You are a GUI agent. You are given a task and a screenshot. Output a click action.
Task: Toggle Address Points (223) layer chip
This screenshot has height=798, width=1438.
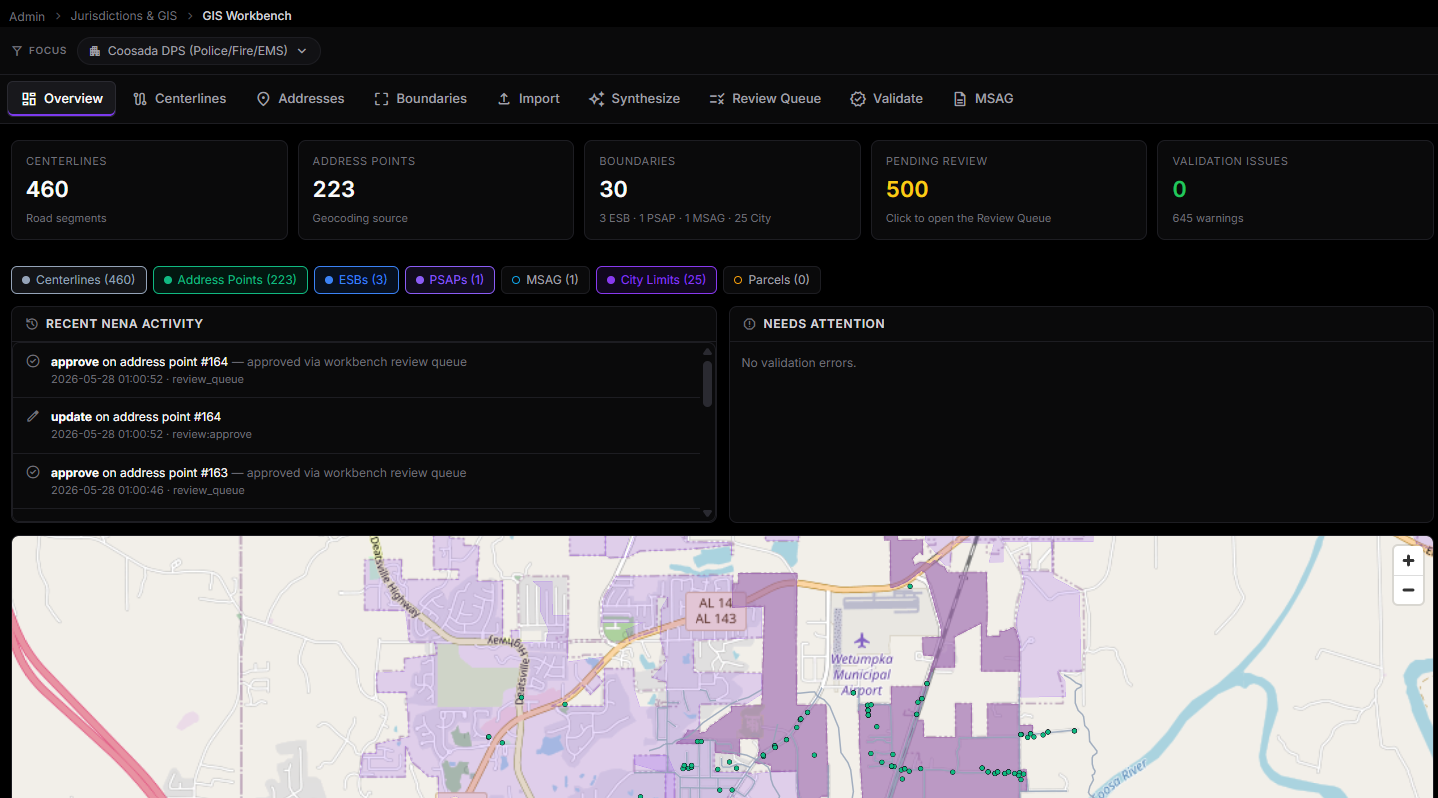230,280
